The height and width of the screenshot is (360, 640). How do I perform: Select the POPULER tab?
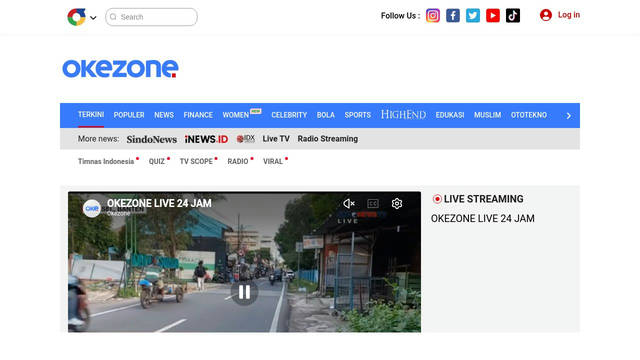[x=129, y=115]
